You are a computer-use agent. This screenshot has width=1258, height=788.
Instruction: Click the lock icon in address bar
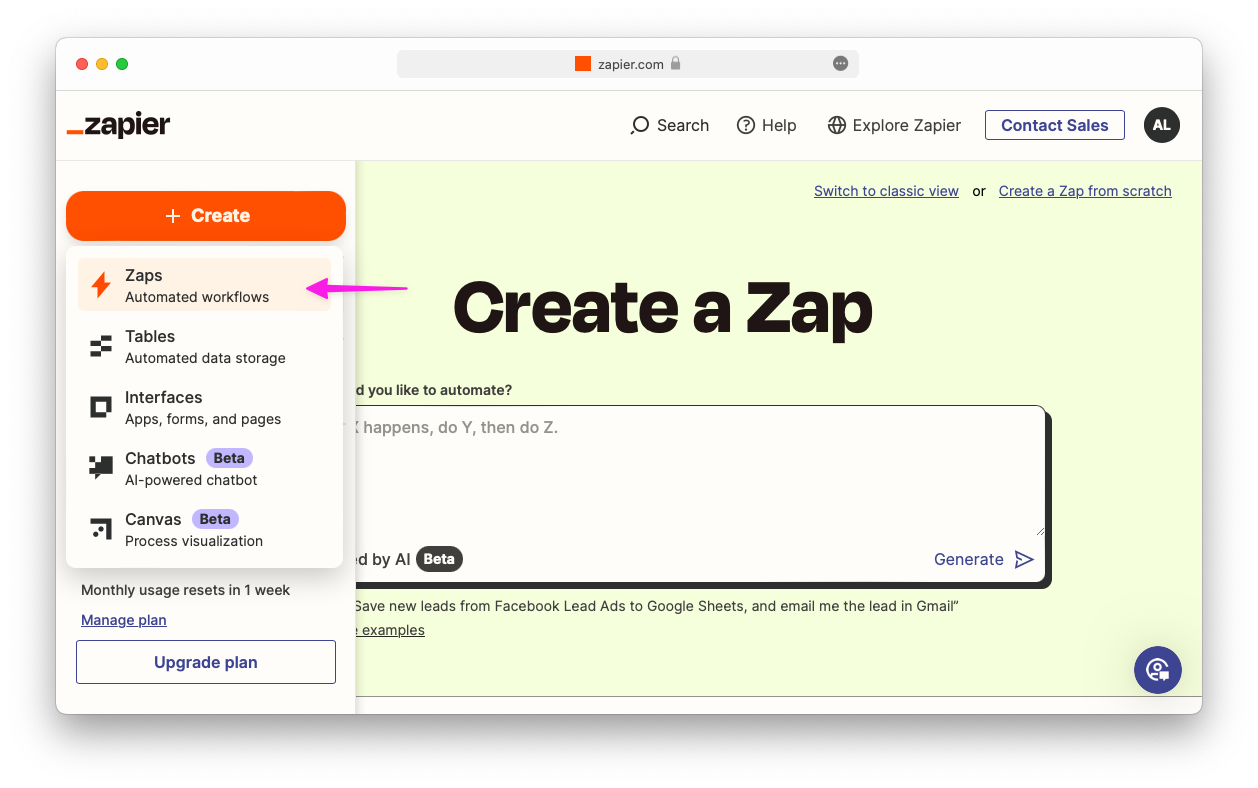(676, 64)
